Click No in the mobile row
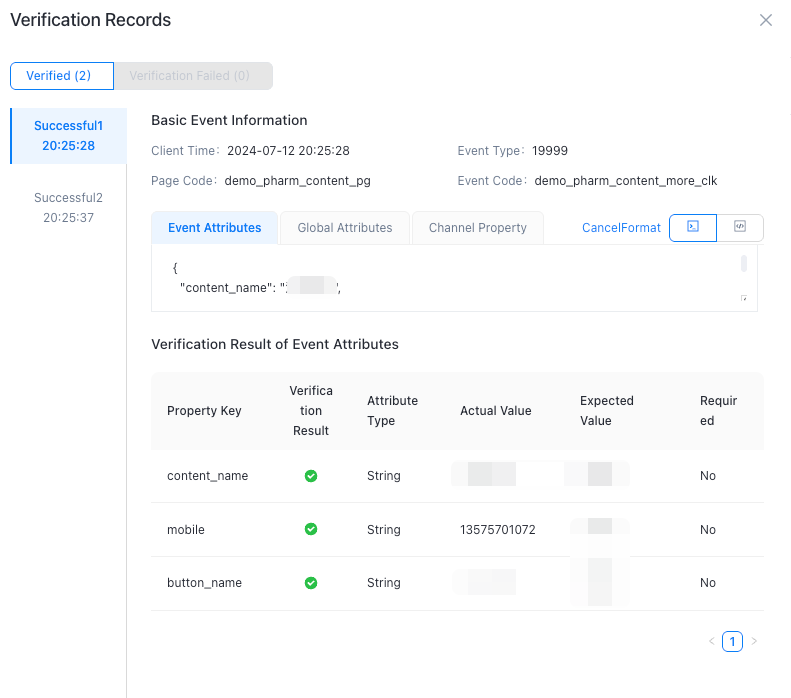Screen dimensions: 791x698 click(708, 530)
